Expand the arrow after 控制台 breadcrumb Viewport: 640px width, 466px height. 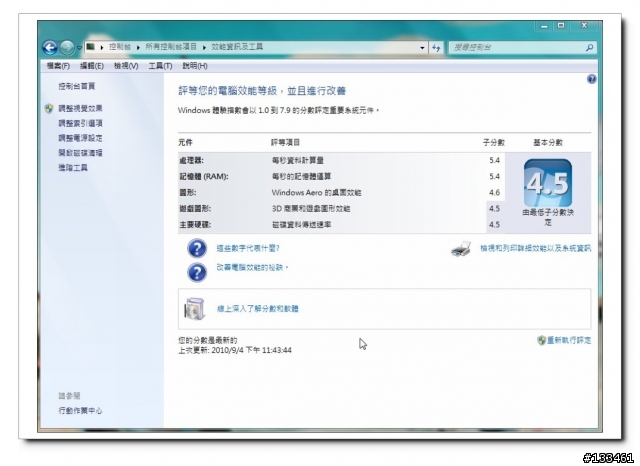click(138, 47)
